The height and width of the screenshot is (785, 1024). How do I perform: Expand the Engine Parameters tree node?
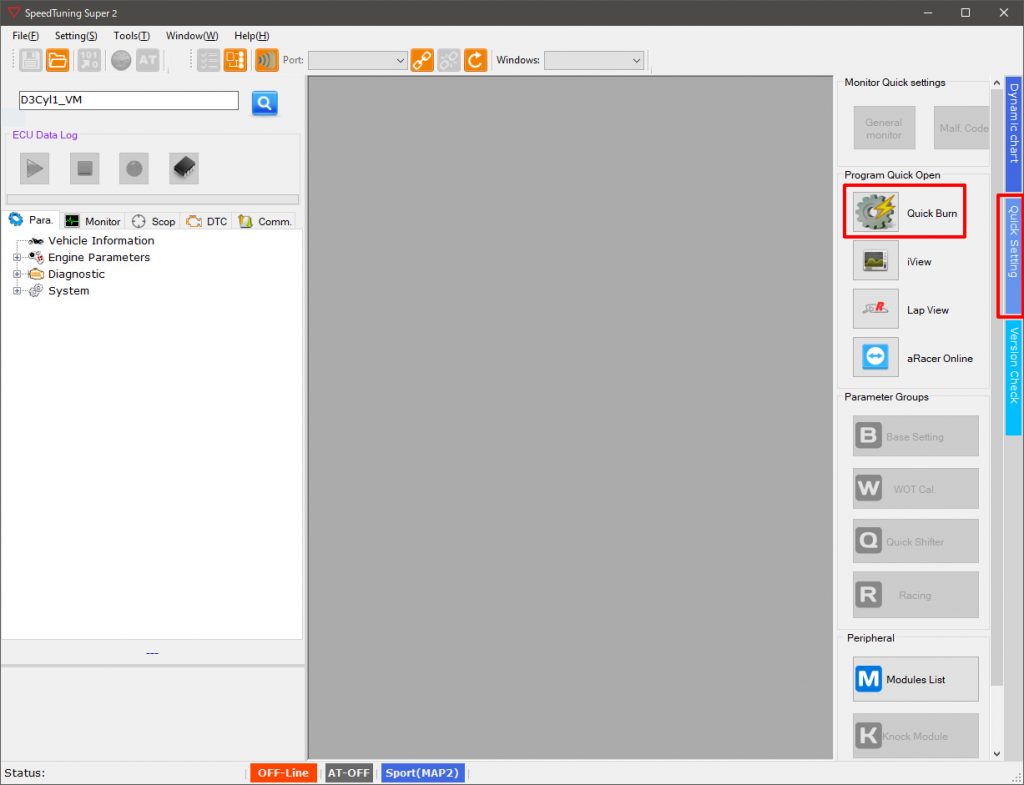tap(17, 257)
